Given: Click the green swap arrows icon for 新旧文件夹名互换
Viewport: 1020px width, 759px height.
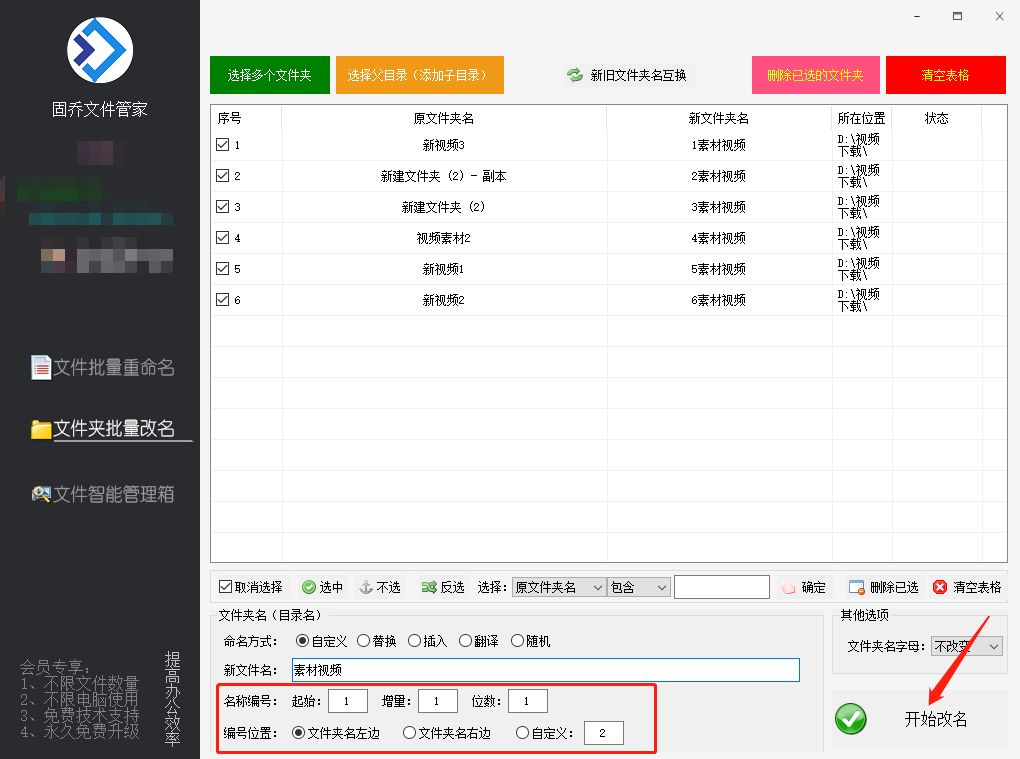Looking at the screenshot, I should [x=574, y=75].
